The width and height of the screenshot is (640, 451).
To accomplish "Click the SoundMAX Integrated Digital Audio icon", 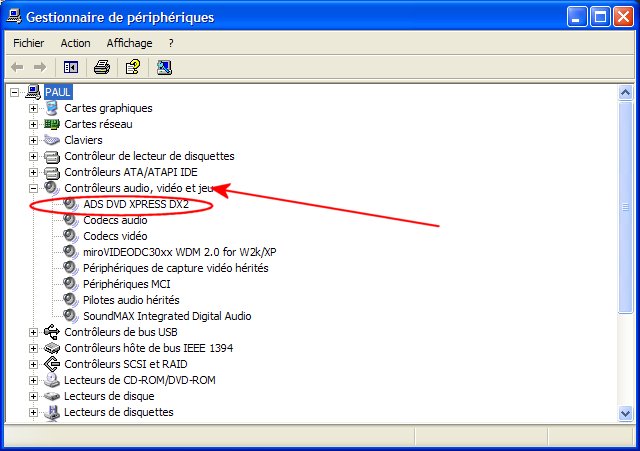I will click(x=71, y=316).
